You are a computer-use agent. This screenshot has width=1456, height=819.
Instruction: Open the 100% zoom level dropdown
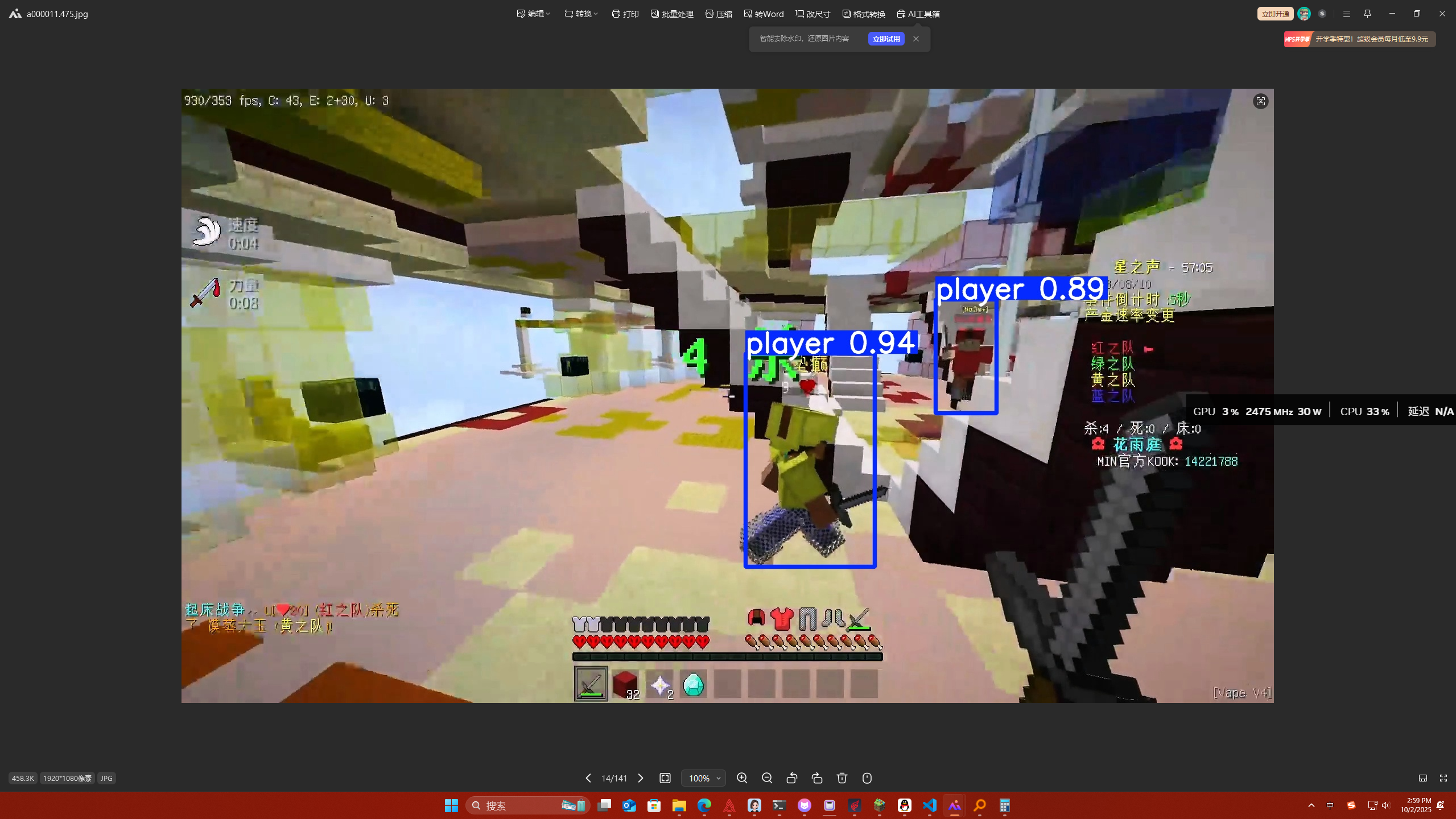tap(704, 778)
